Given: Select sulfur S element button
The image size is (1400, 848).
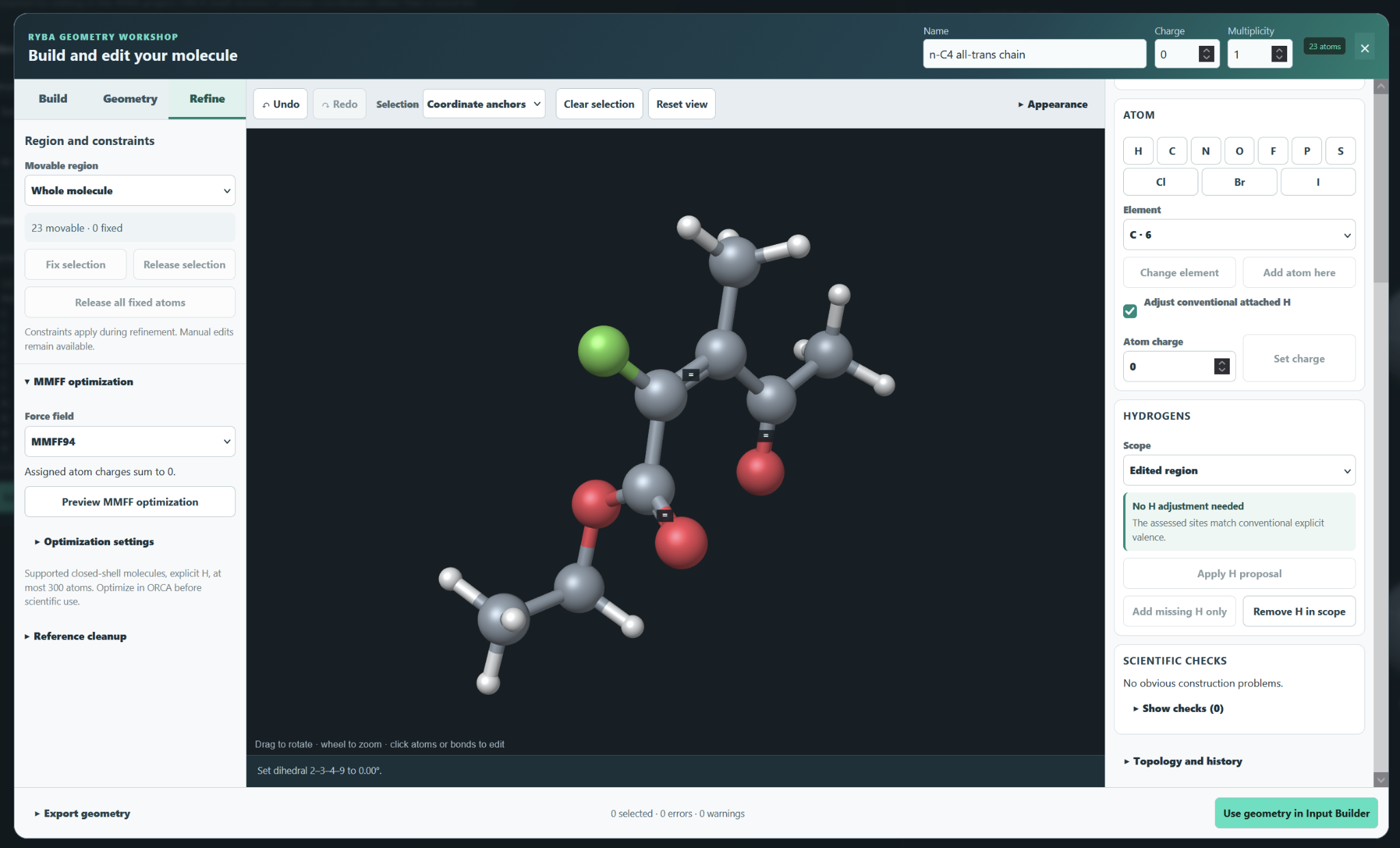Looking at the screenshot, I should (x=1341, y=151).
